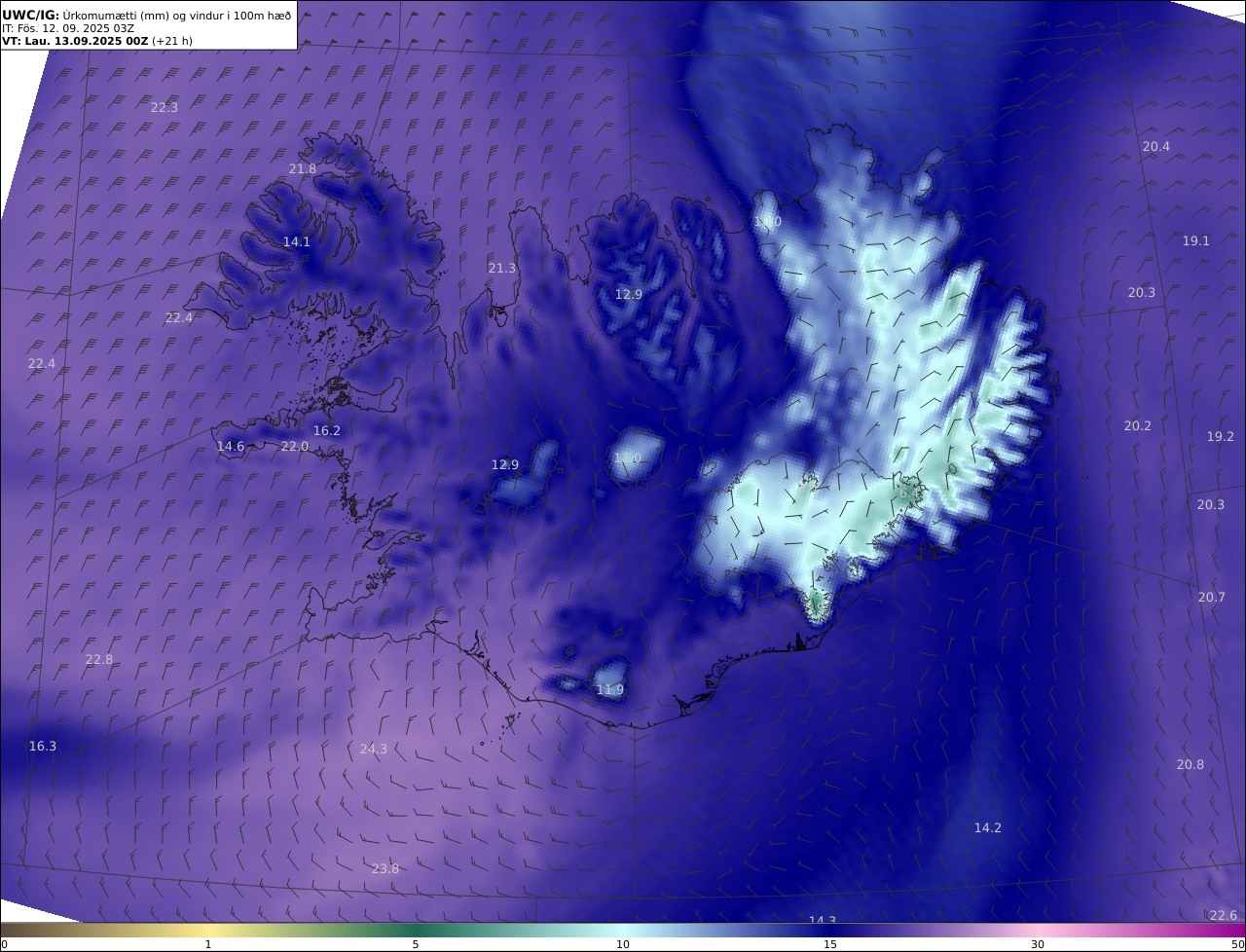Click the 1 tick on the colorbar
The width and height of the screenshot is (1246, 952).
(x=208, y=944)
